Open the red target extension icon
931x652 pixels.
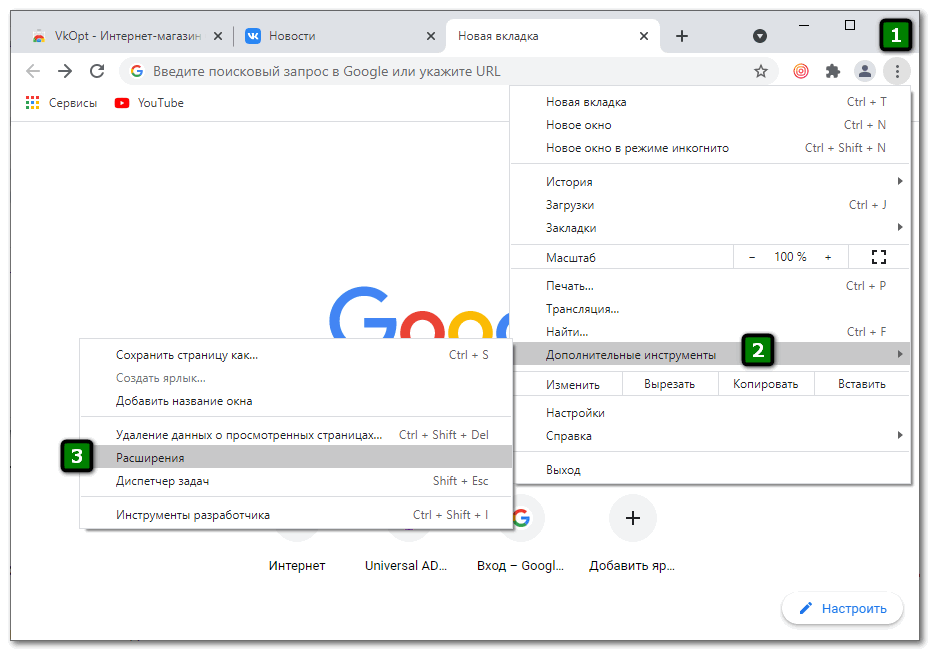coord(801,72)
